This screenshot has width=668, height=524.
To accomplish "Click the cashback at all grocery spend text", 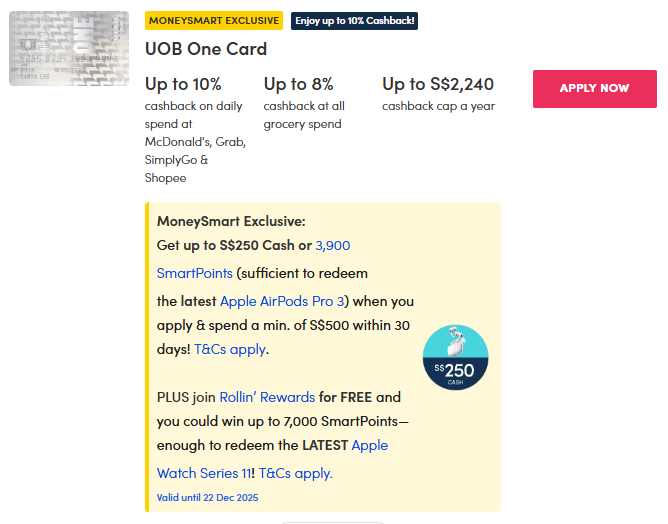I will click(x=304, y=115).
